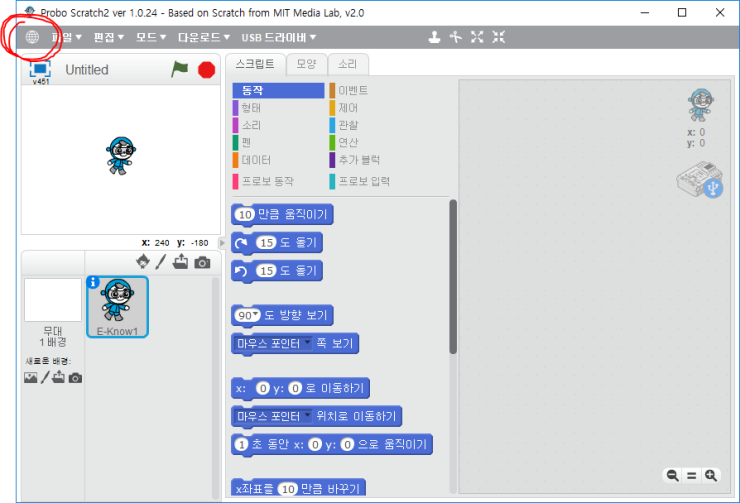740x503 pixels.
Task: Click the Untitled project title
Action: point(87,70)
